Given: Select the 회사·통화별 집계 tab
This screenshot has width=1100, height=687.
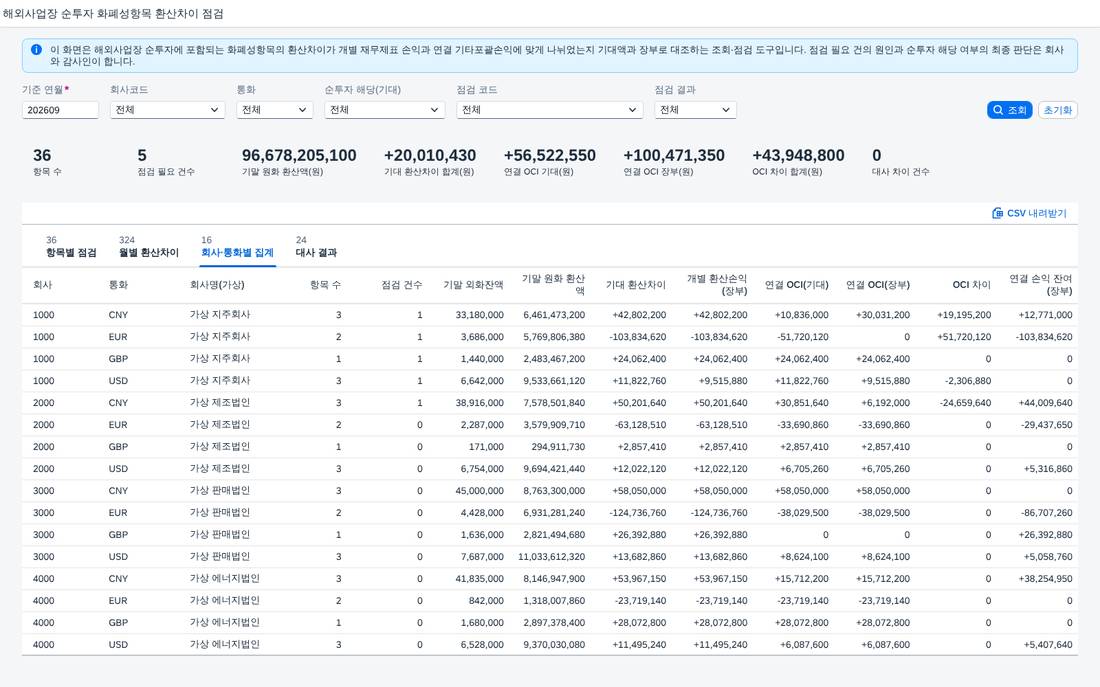Looking at the screenshot, I should (237, 247).
